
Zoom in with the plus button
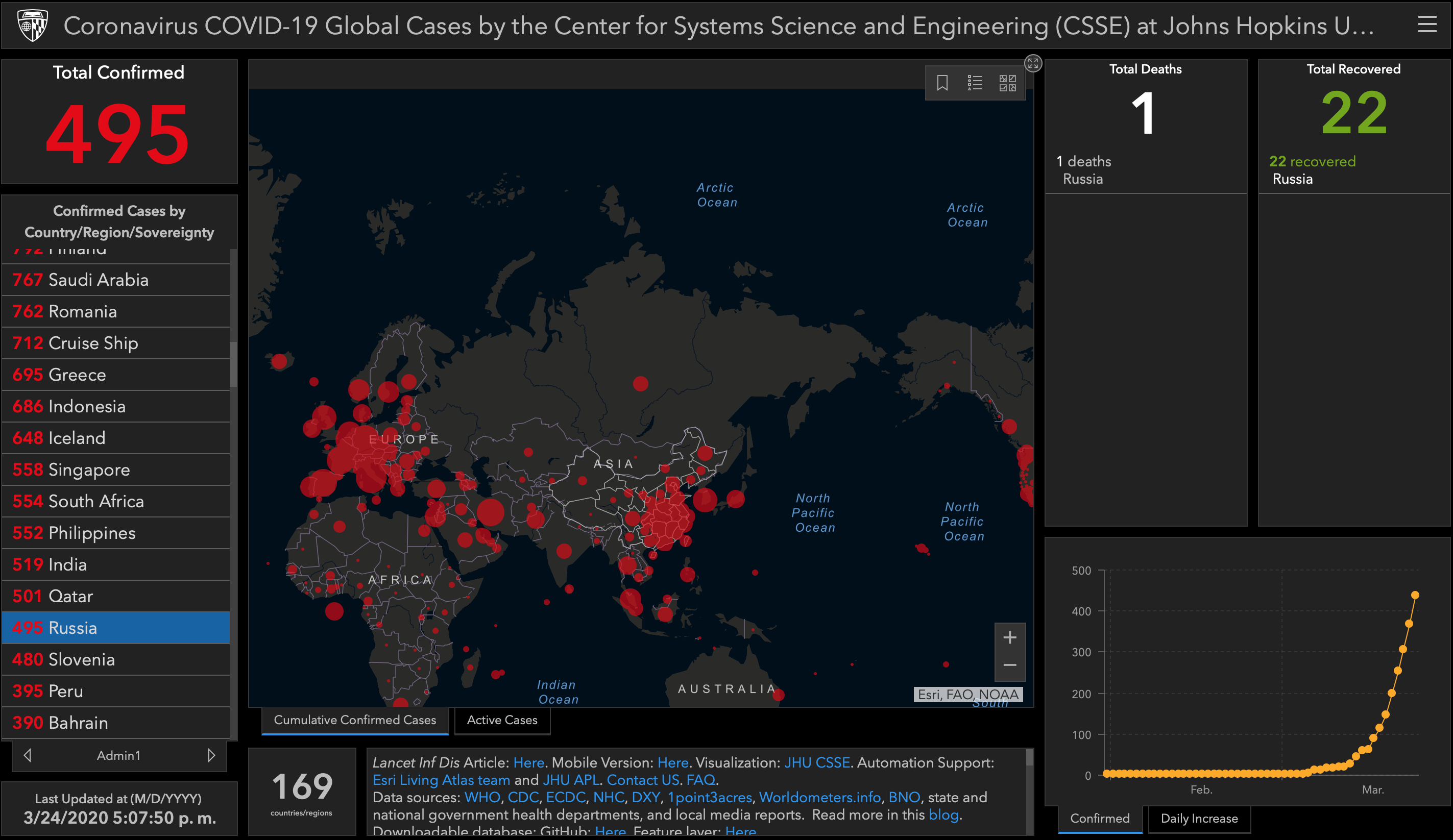(x=1010, y=637)
